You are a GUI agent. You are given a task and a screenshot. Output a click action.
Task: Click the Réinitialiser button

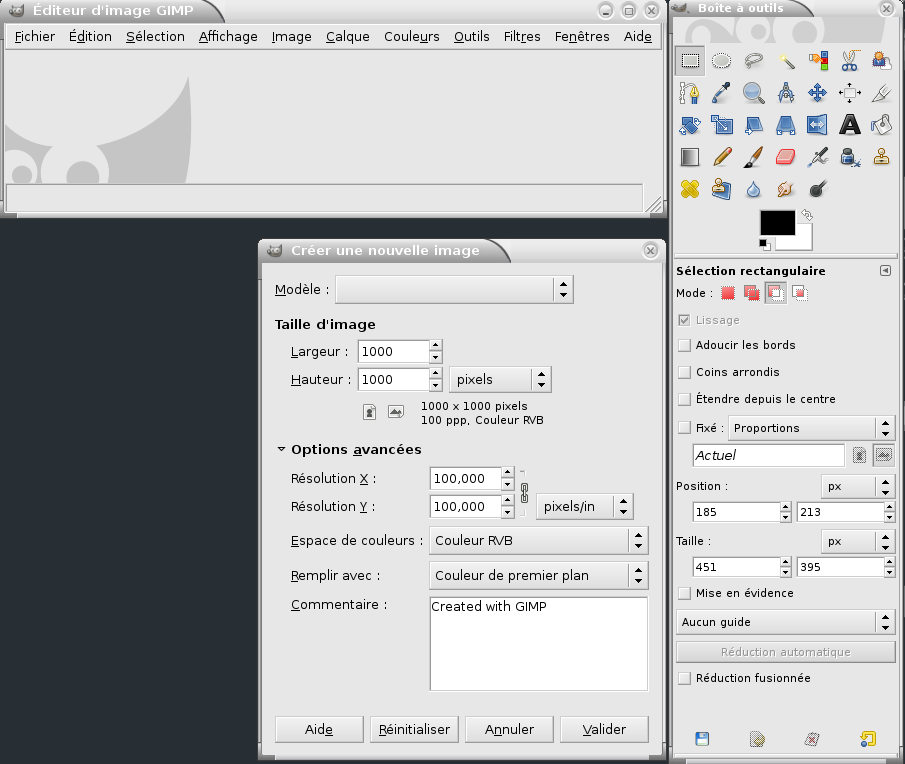coord(414,729)
